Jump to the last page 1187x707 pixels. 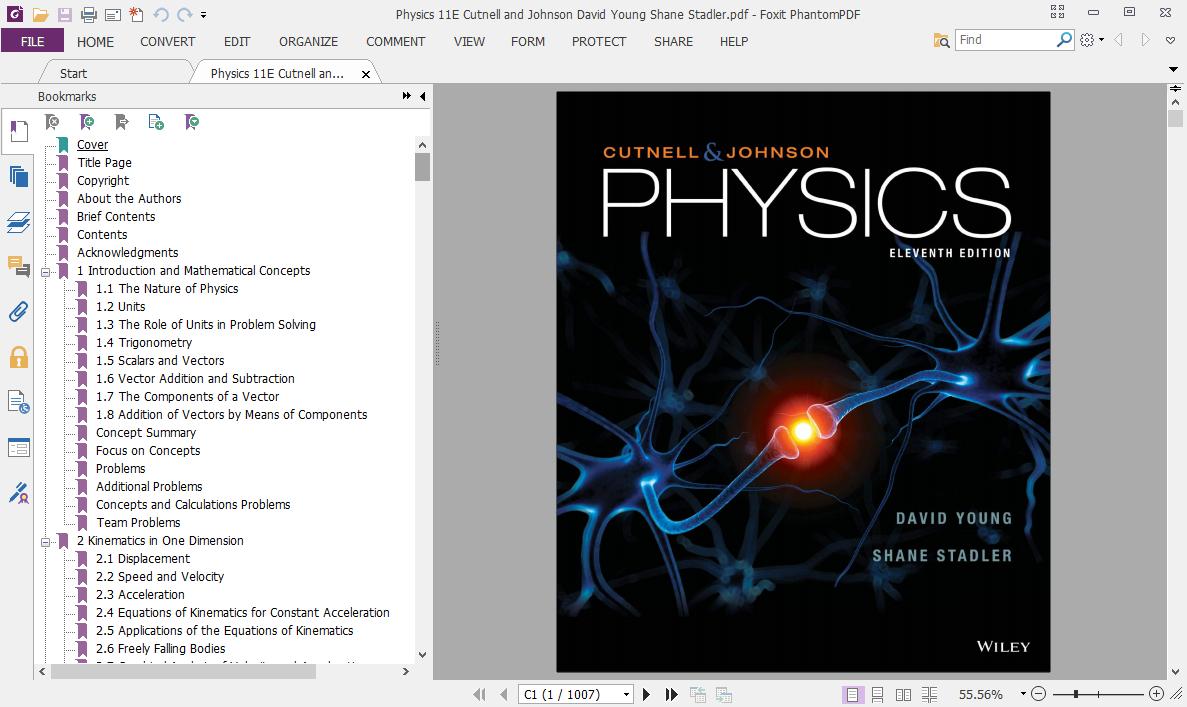[x=671, y=694]
